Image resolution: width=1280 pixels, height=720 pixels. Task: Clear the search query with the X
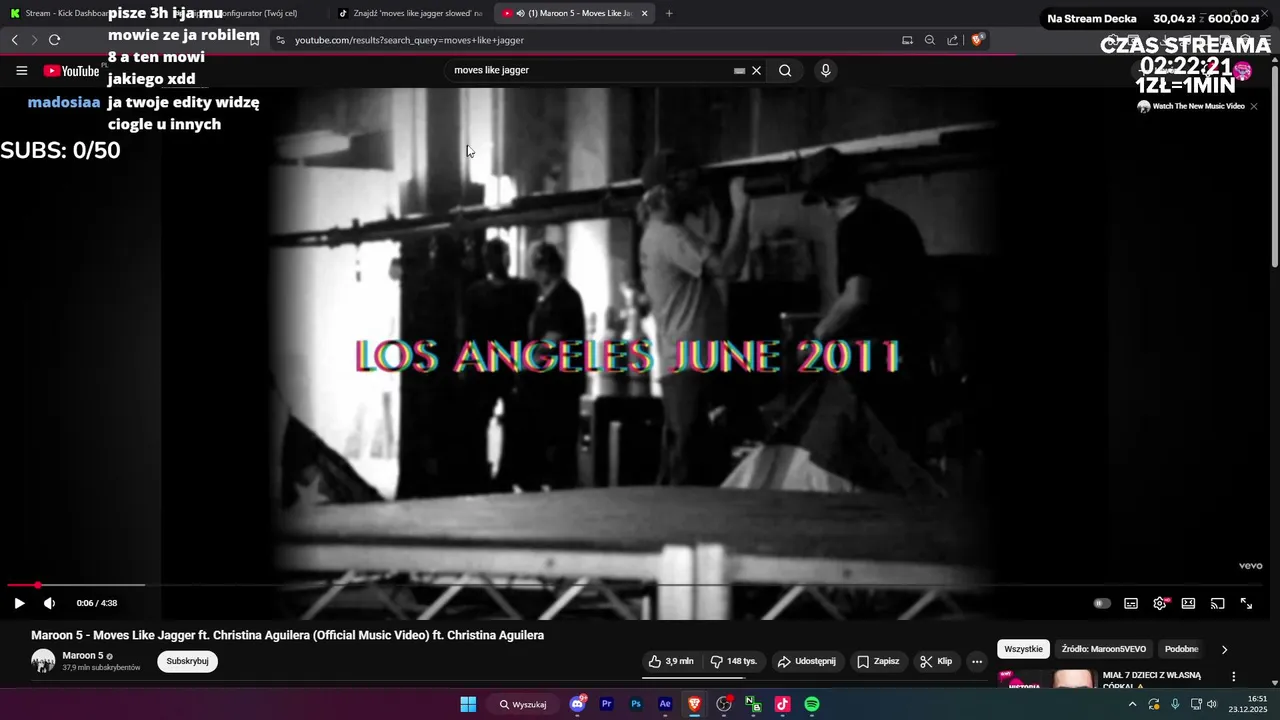click(x=757, y=71)
